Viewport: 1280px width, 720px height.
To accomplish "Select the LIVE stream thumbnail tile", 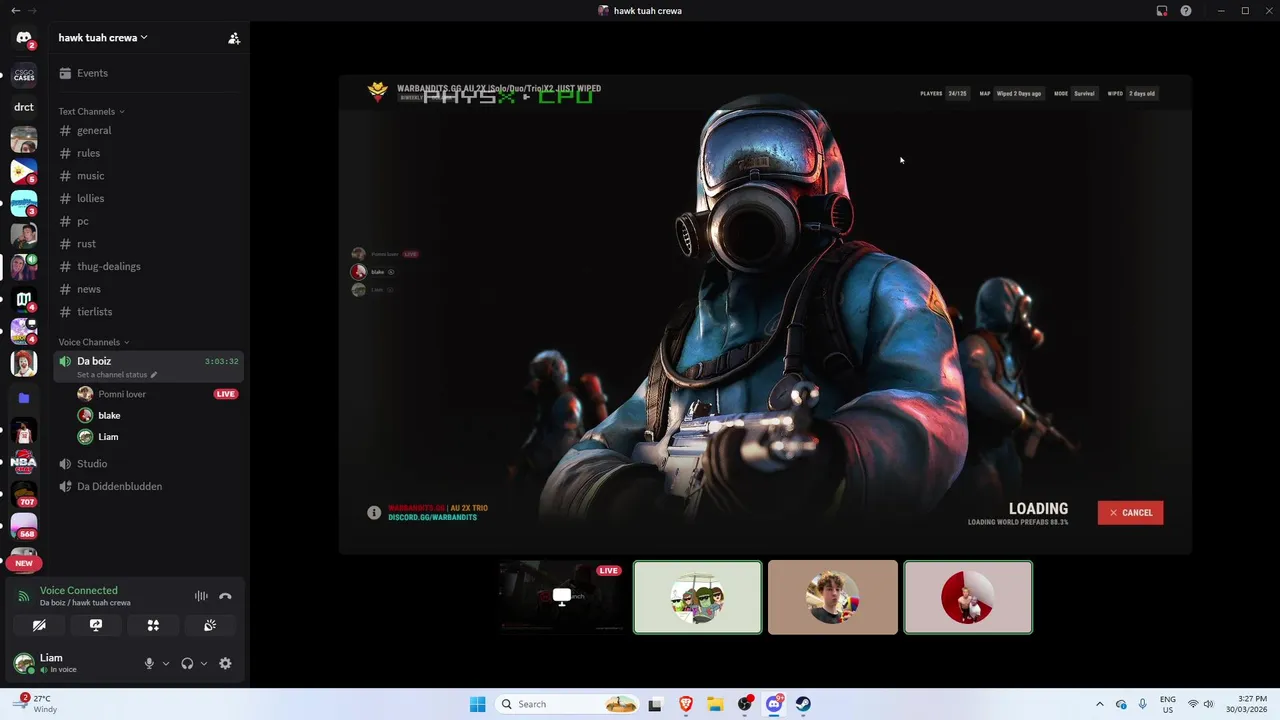I will [561, 597].
